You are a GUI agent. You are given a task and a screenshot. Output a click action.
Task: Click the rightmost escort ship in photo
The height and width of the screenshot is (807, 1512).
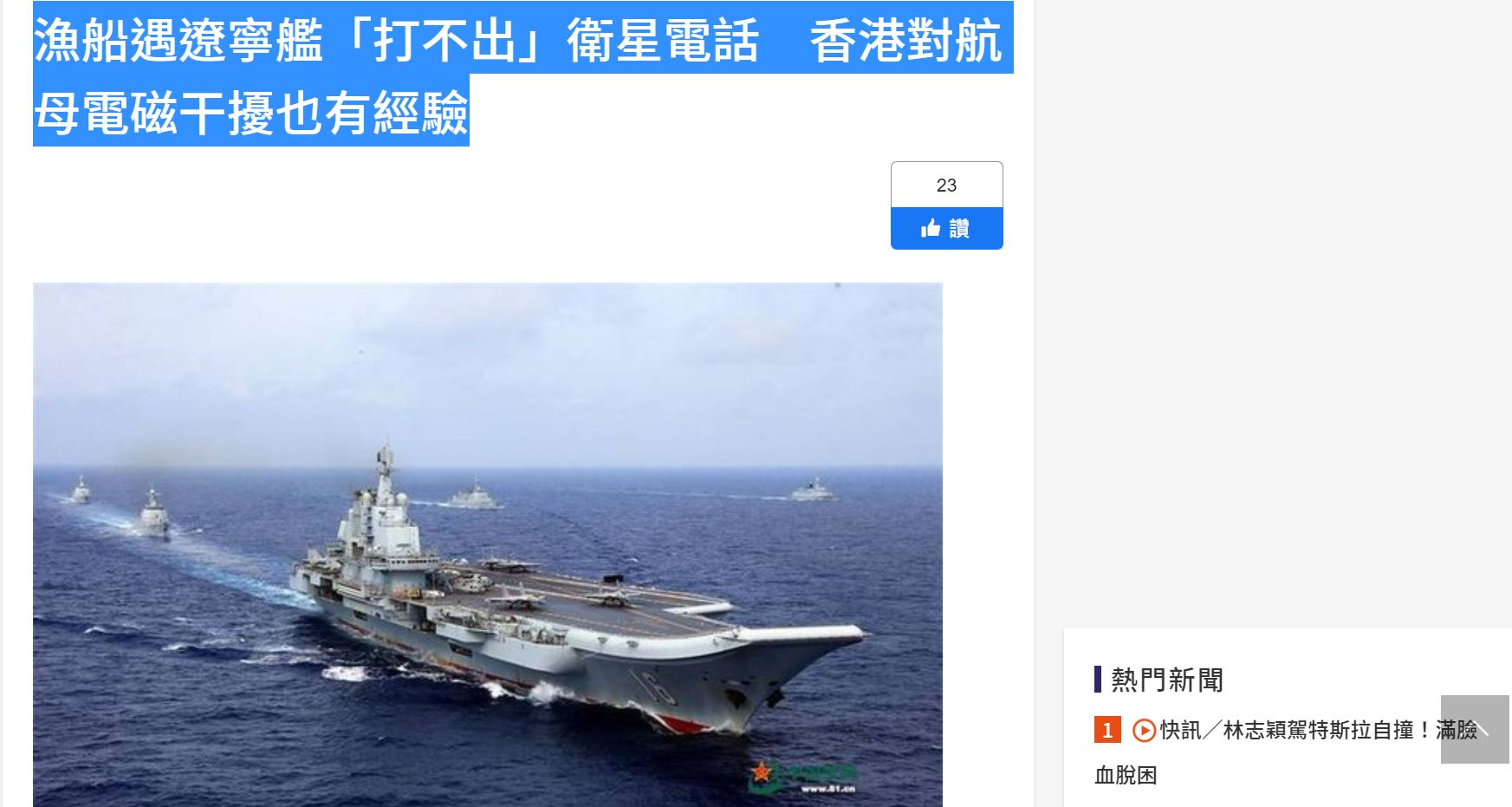[814, 491]
